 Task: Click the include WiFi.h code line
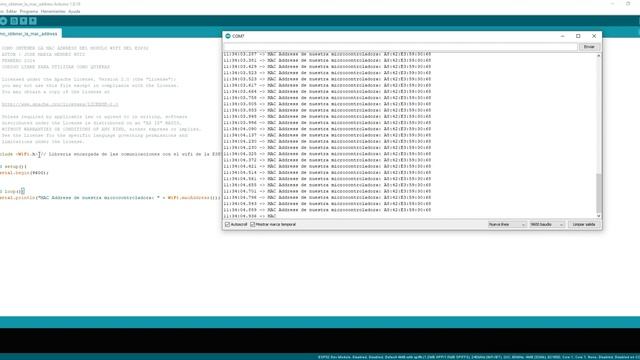pos(110,154)
